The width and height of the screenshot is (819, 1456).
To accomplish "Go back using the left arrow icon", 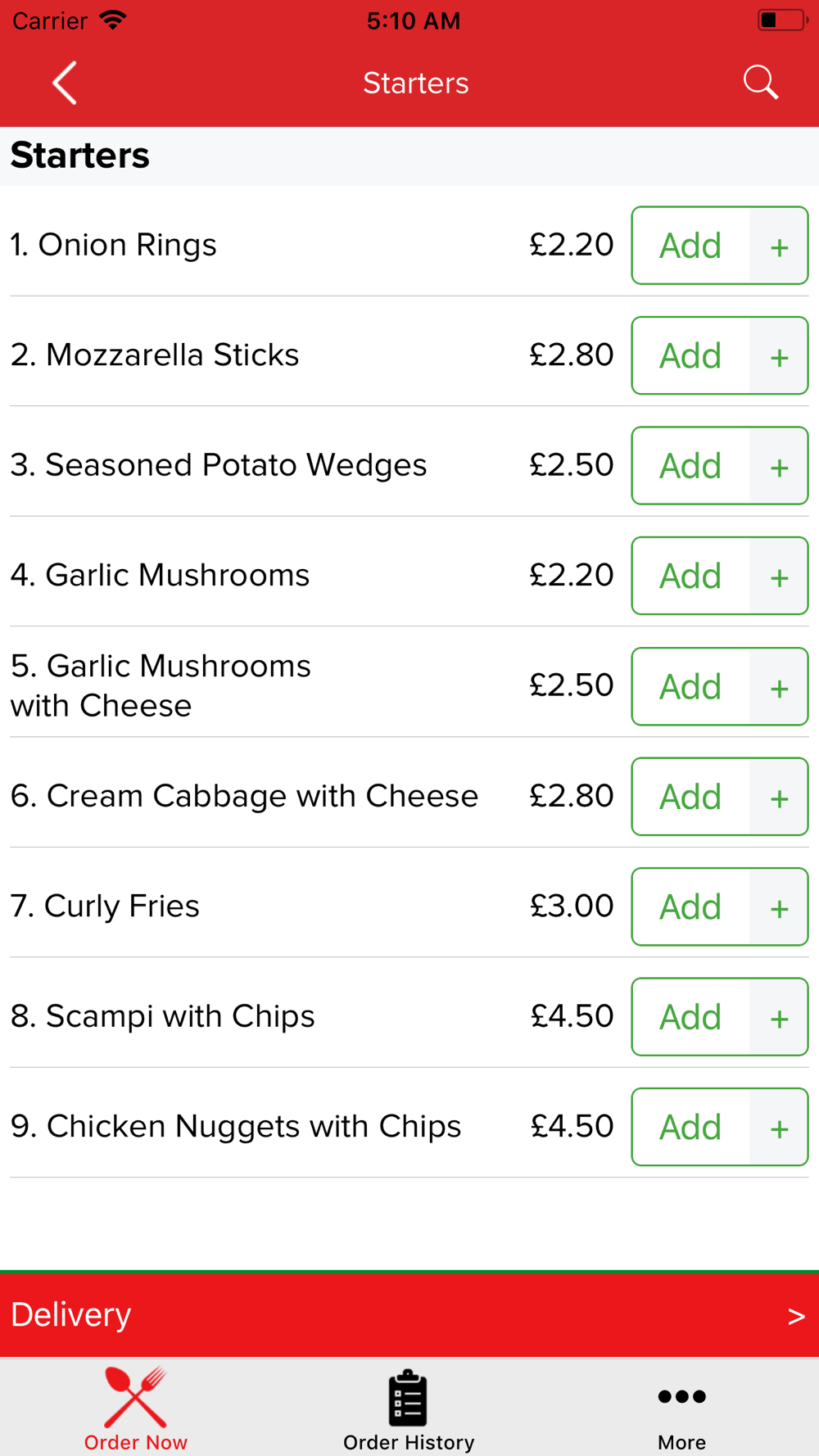I will 65,83.
